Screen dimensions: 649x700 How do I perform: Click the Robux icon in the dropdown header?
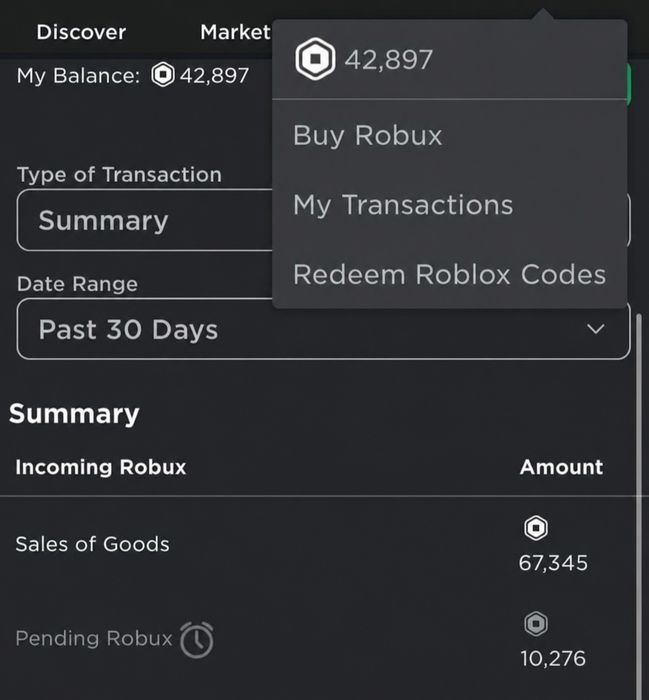(315, 59)
